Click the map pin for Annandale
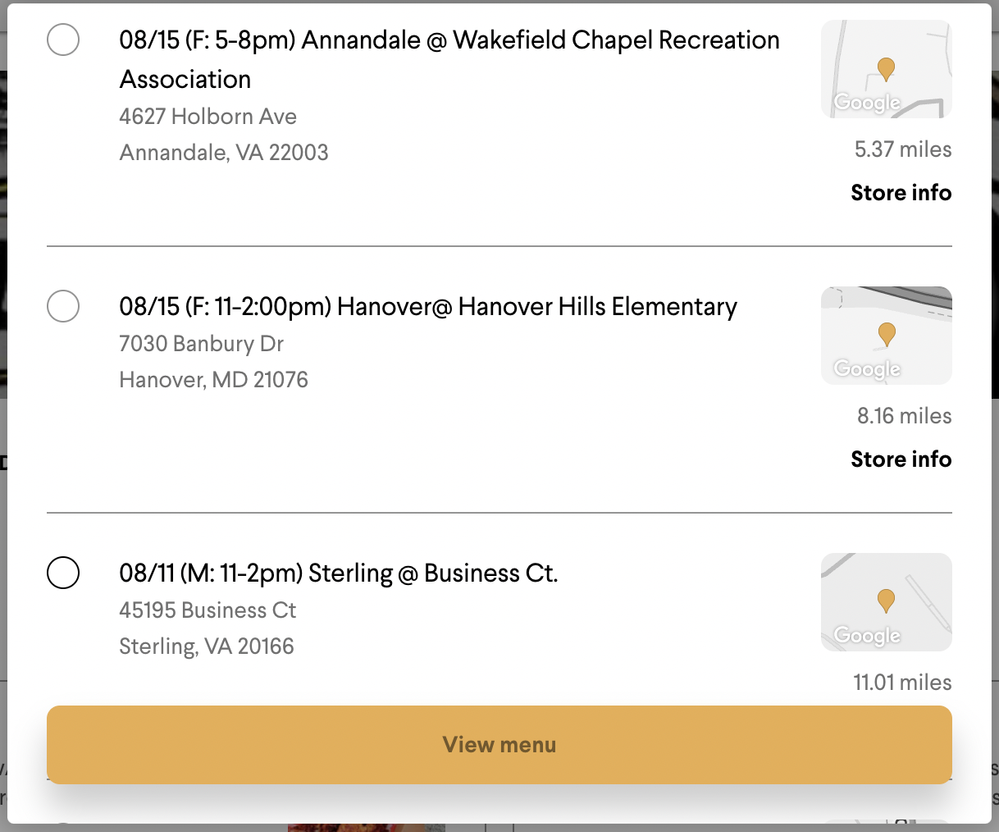Image resolution: width=999 pixels, height=832 pixels. click(886, 69)
